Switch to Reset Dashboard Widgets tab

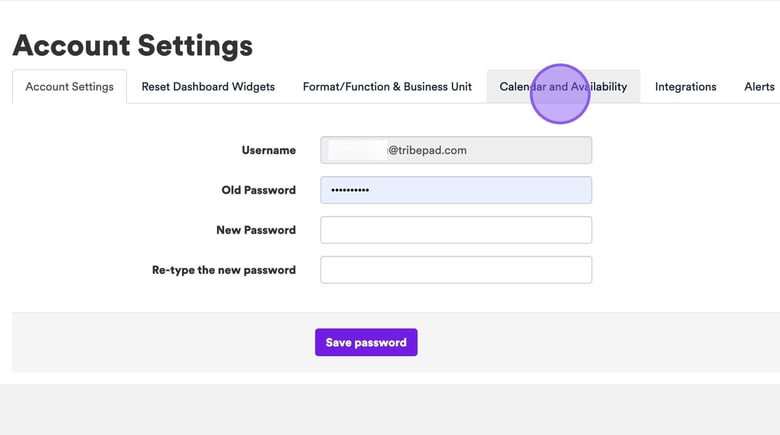point(208,87)
